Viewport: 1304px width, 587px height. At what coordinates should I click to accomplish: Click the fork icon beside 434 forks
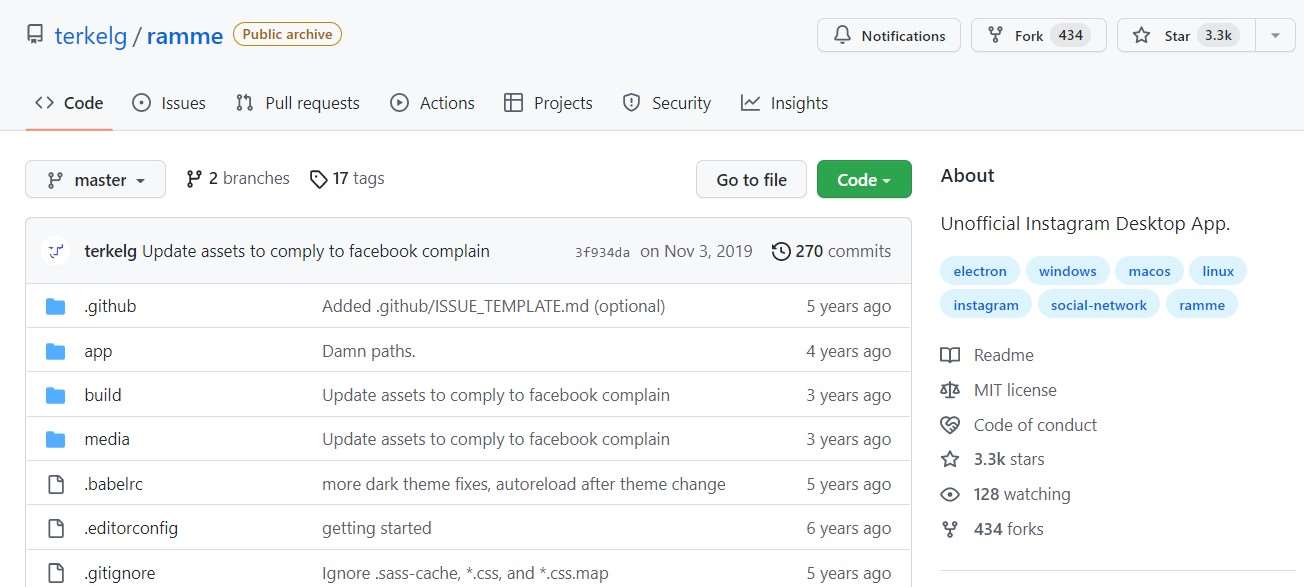click(x=950, y=529)
